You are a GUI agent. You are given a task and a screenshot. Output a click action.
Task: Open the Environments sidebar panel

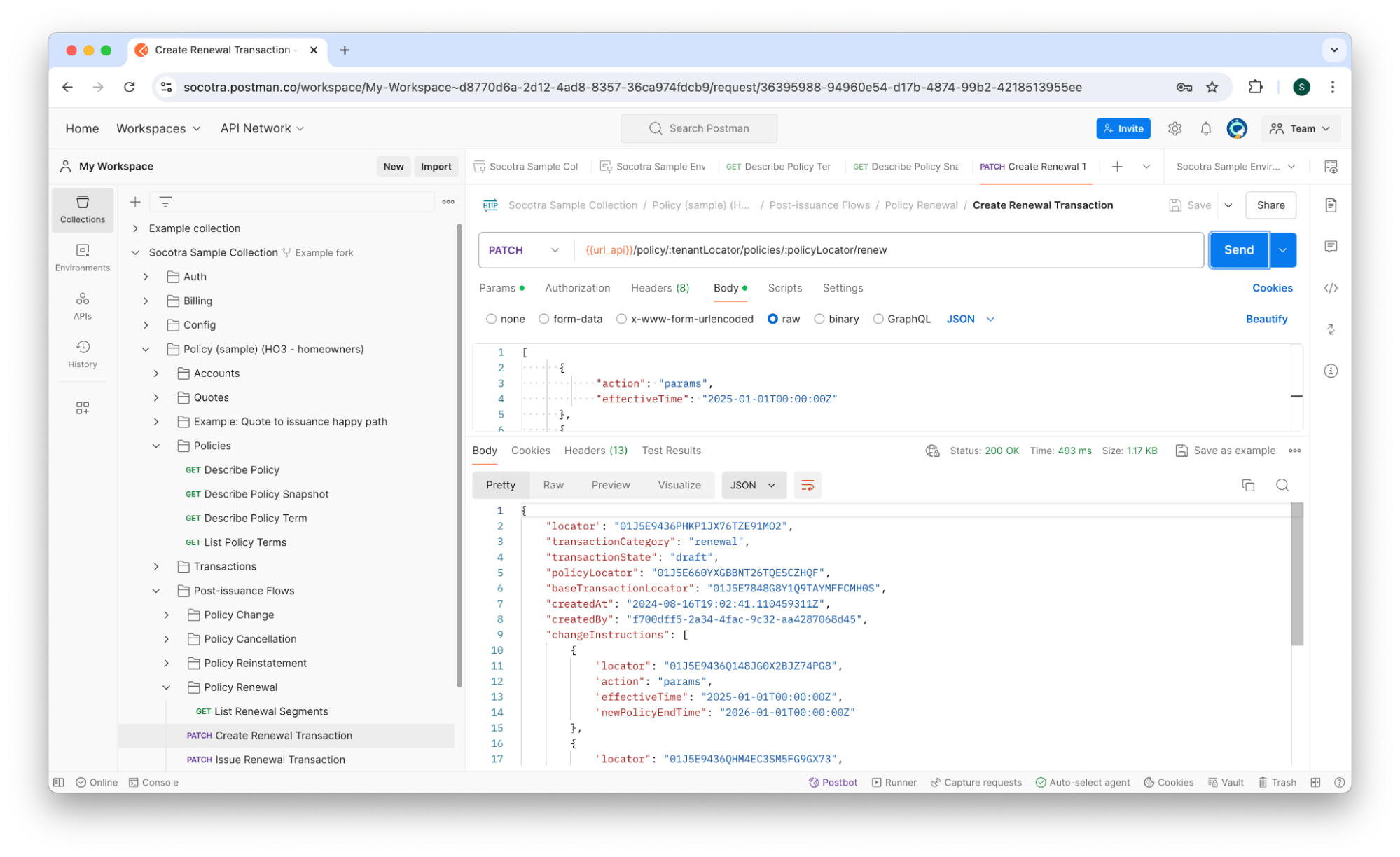(82, 257)
